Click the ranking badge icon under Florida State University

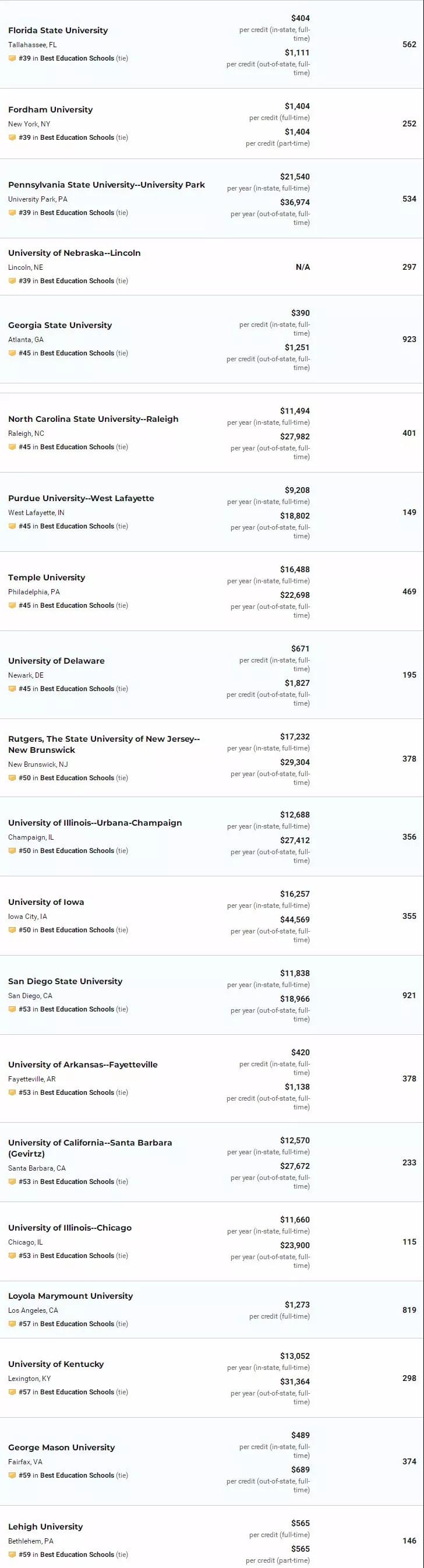[x=12, y=58]
